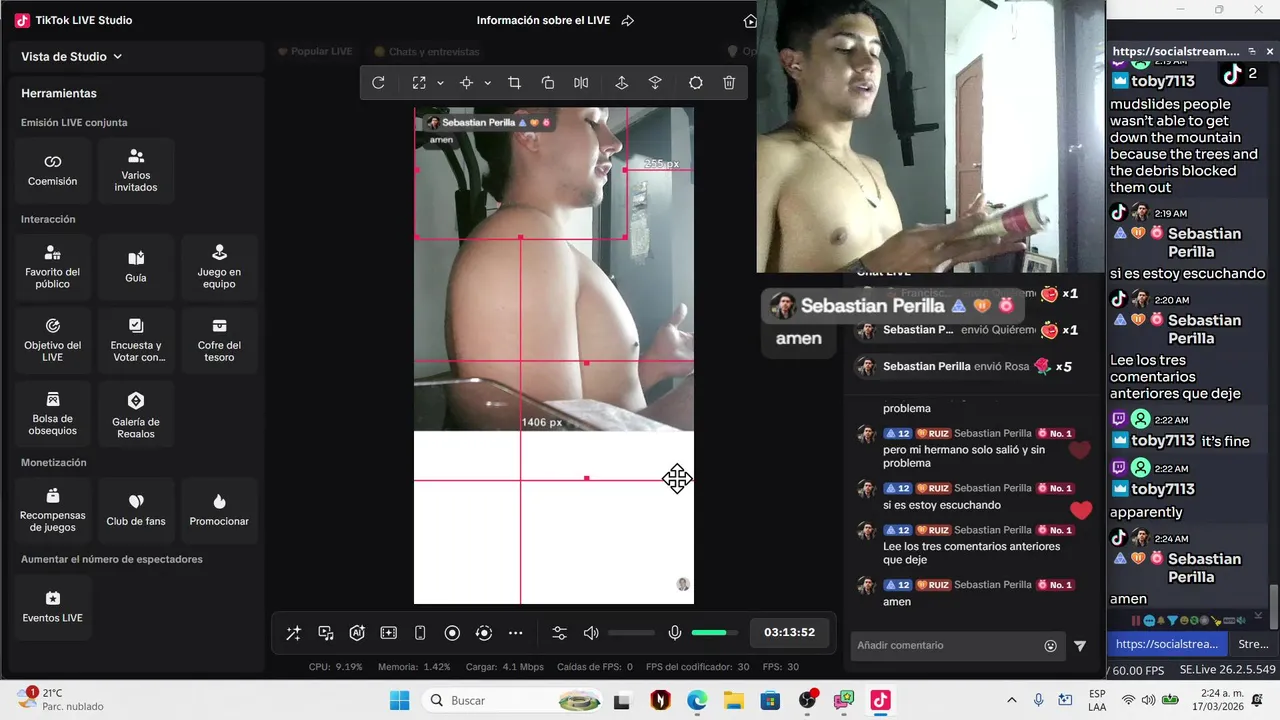
Task: Open the Objetivo del LIVE tool
Action: coord(53,340)
